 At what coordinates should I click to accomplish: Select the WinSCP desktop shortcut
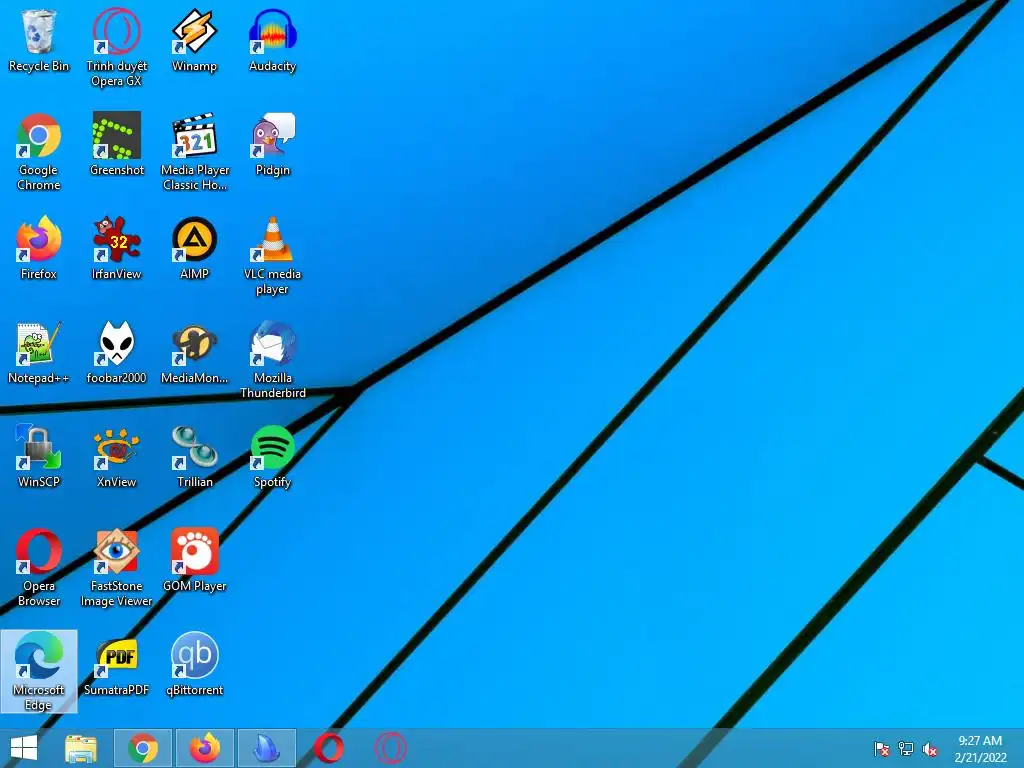(x=39, y=456)
